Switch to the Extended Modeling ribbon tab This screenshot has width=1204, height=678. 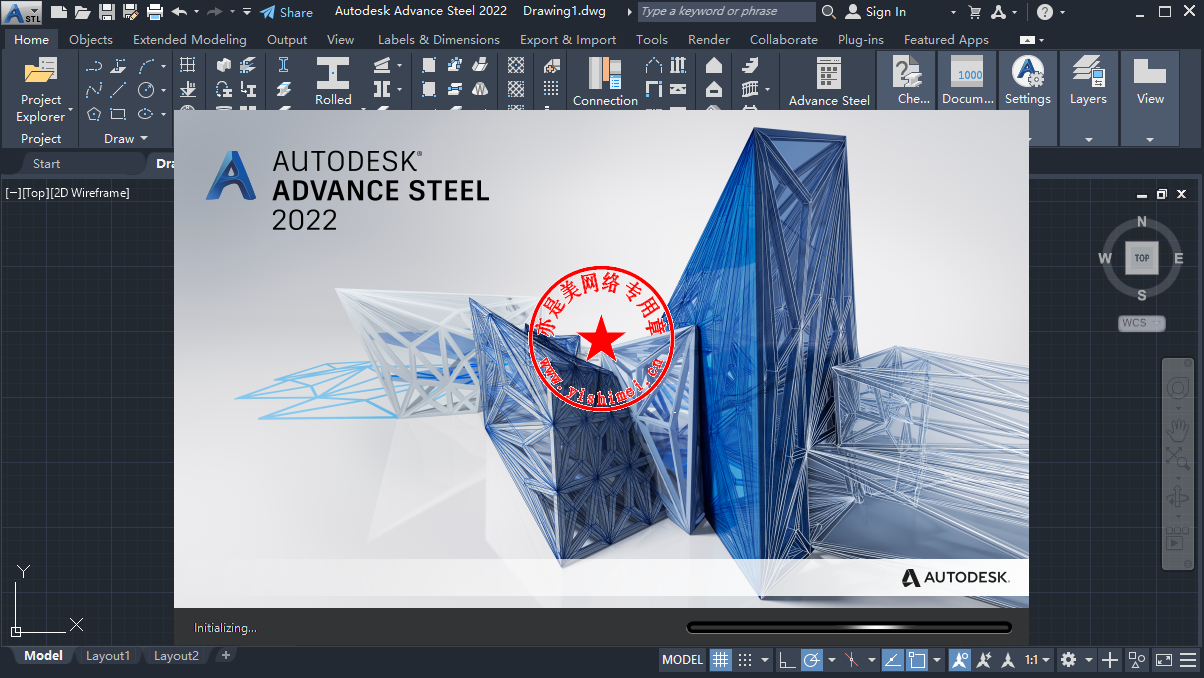tap(190, 40)
